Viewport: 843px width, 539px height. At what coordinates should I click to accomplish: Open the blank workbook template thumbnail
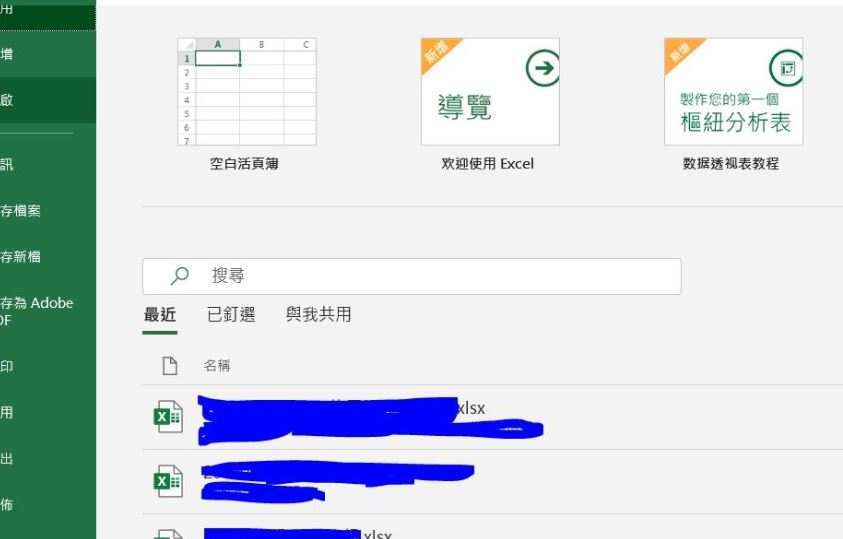247,91
